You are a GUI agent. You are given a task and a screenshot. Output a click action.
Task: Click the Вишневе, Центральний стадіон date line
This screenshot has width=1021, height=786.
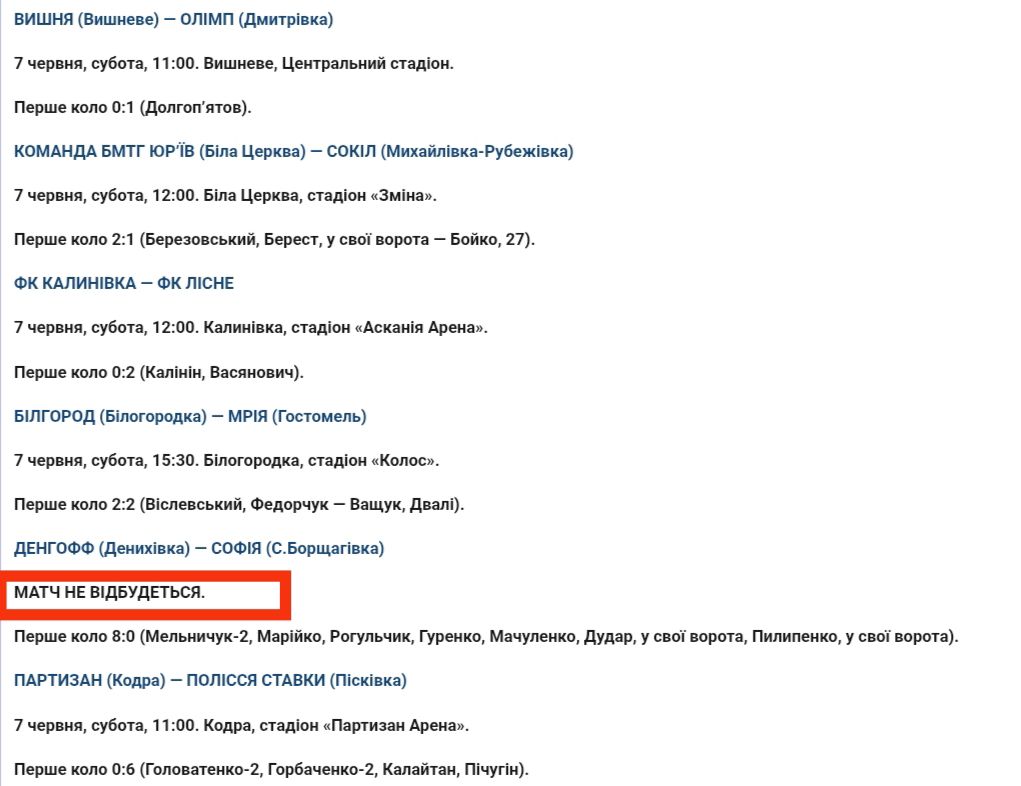tap(234, 64)
